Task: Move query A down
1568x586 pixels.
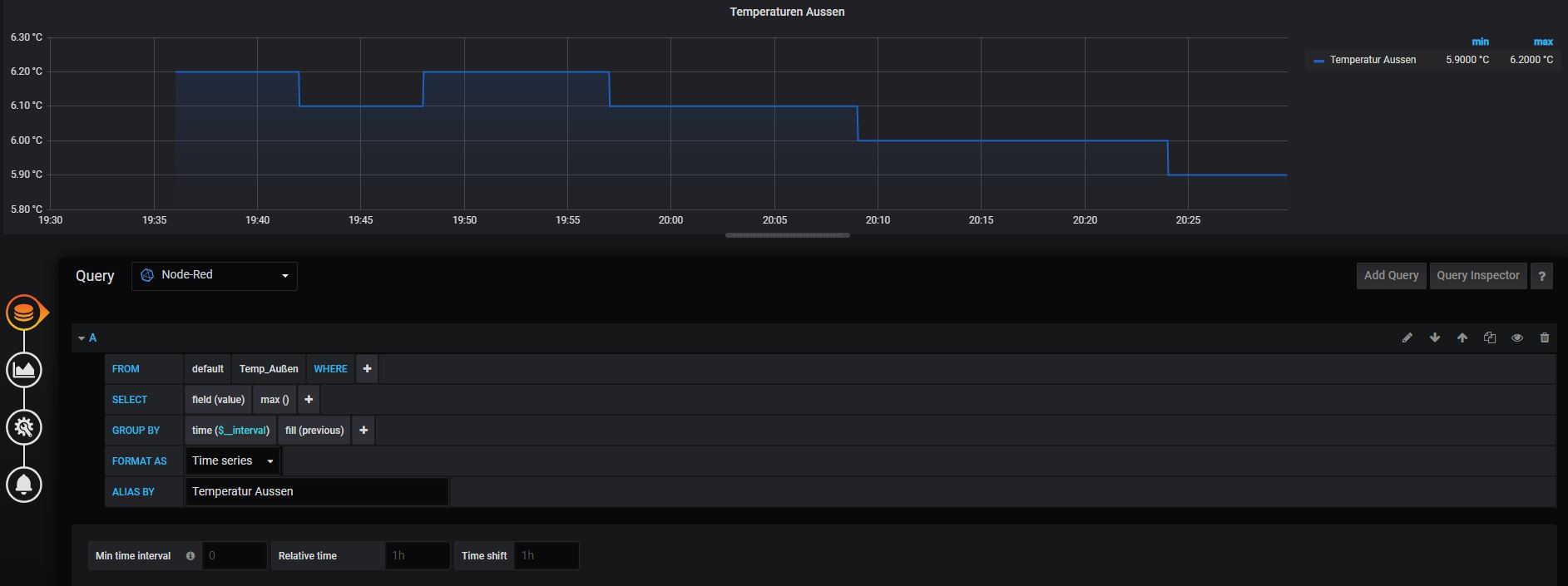Action: point(1435,338)
